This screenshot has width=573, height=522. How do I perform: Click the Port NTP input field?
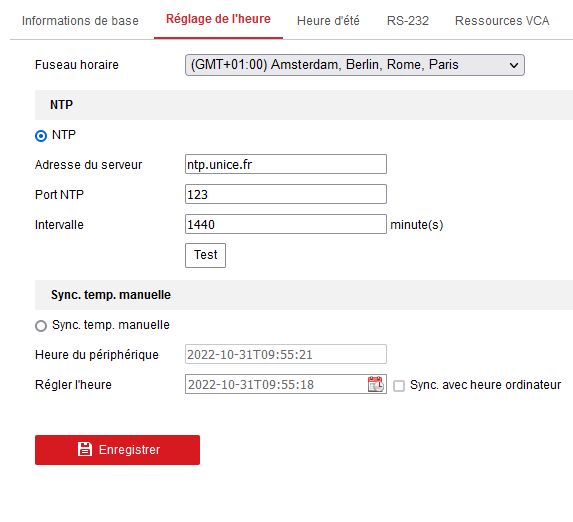click(286, 194)
